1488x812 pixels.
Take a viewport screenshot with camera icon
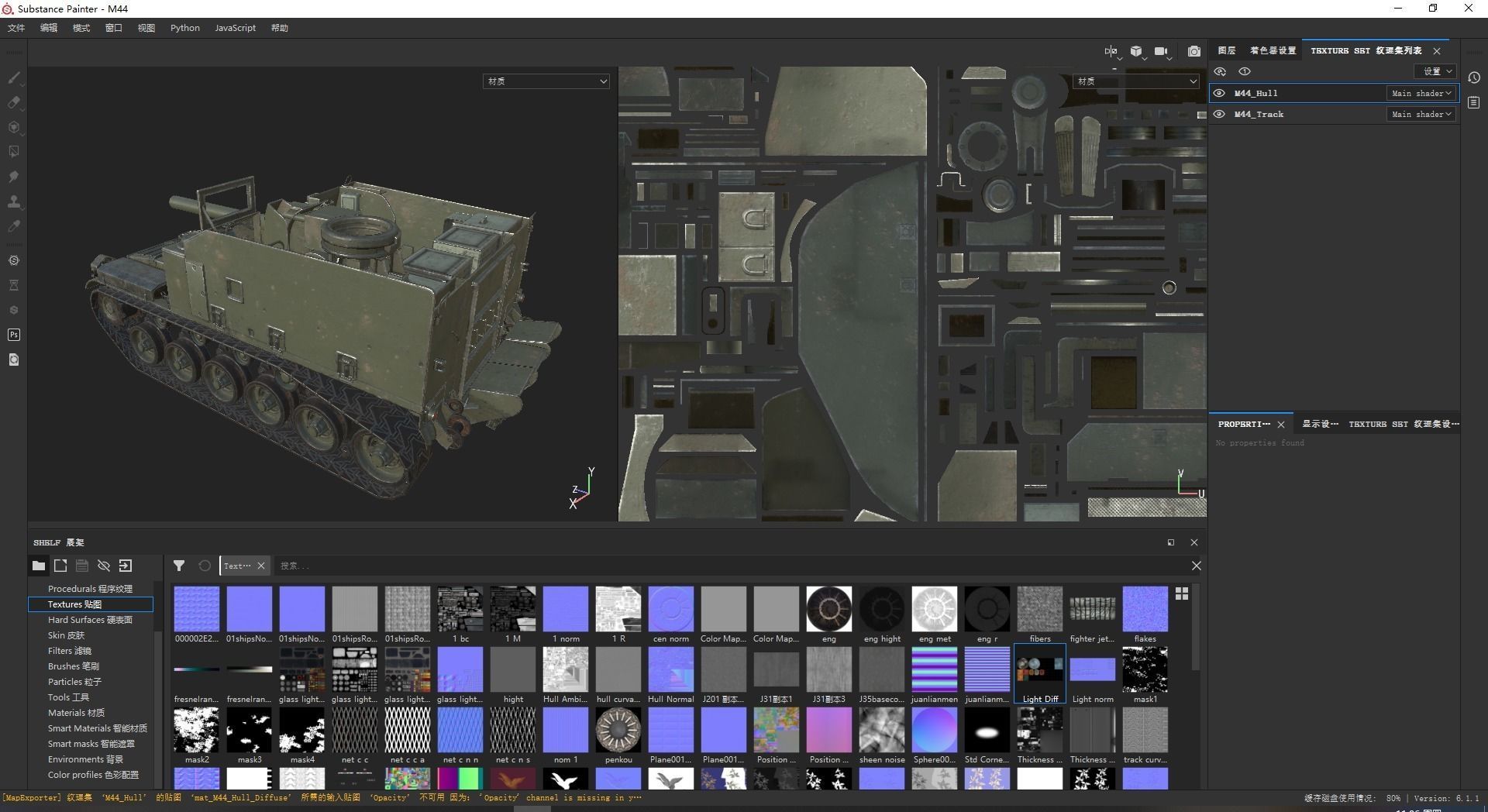(x=1194, y=51)
